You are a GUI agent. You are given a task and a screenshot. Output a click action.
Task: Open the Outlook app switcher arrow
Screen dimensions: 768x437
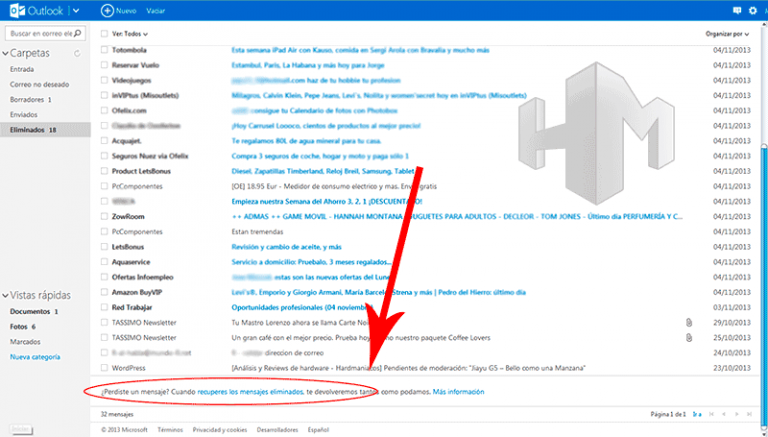tap(75, 11)
